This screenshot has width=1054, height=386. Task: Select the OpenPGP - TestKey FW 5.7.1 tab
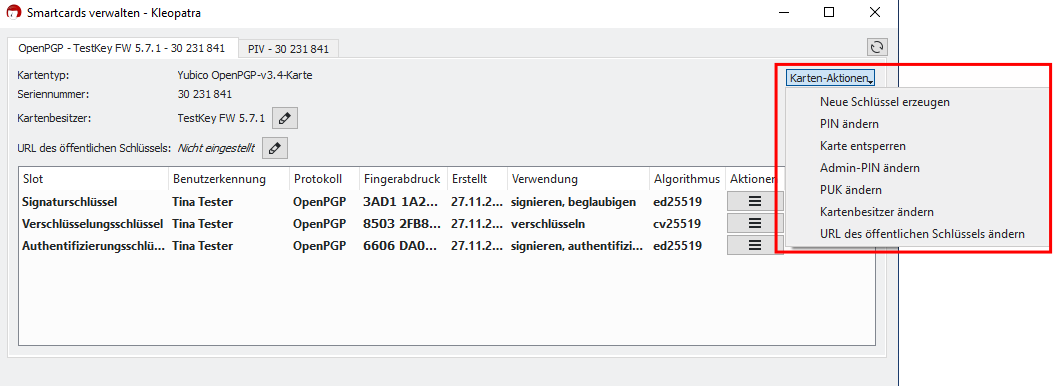tap(122, 48)
